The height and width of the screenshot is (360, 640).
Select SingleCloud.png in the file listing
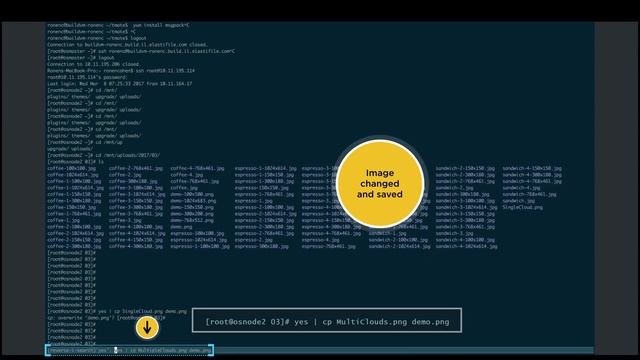(522, 207)
